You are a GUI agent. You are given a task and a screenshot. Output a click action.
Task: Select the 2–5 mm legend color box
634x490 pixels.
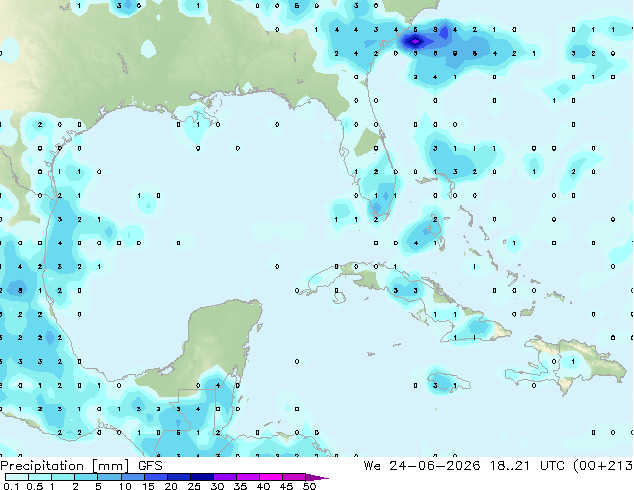point(86,477)
